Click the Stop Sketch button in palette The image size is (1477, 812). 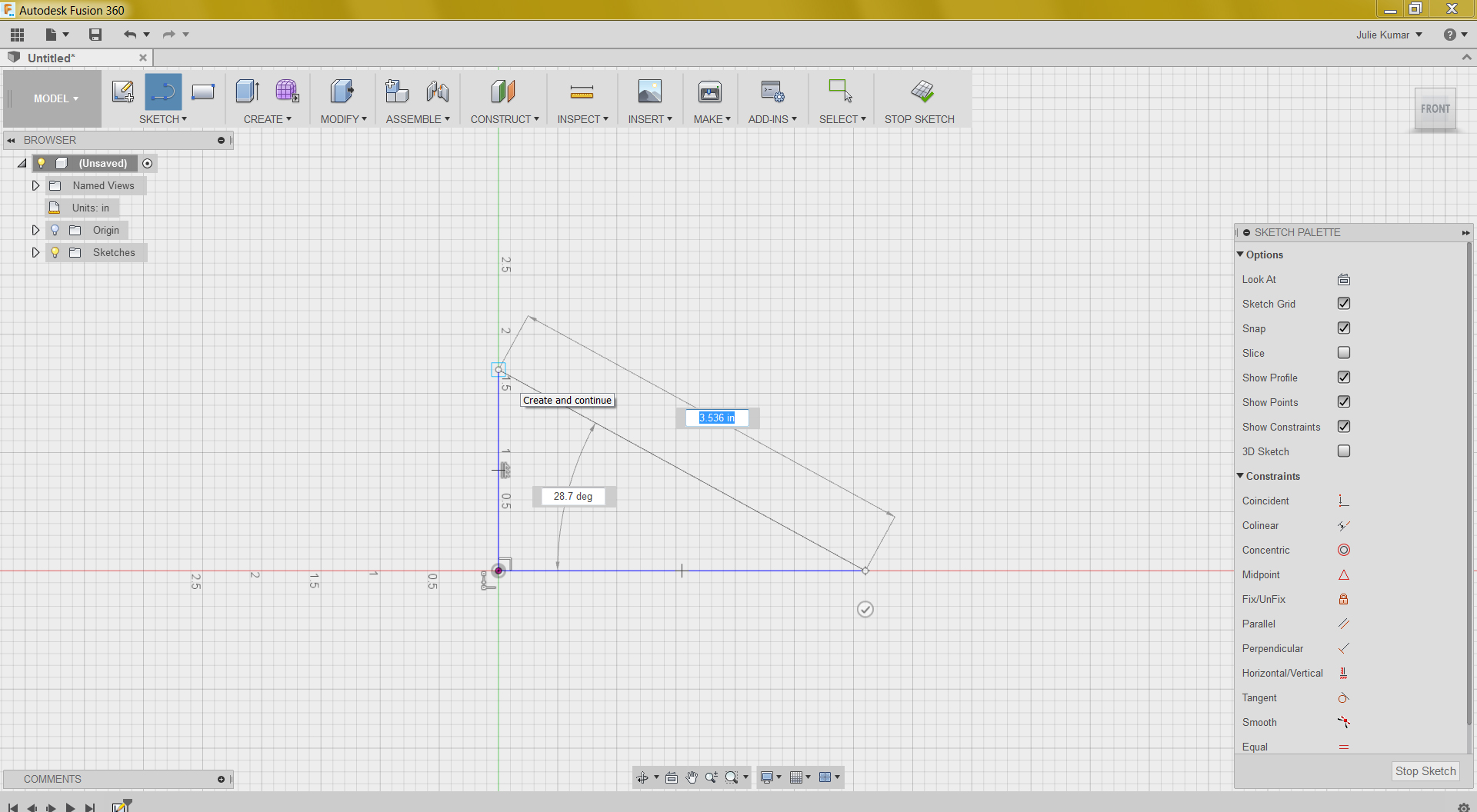[1425, 771]
